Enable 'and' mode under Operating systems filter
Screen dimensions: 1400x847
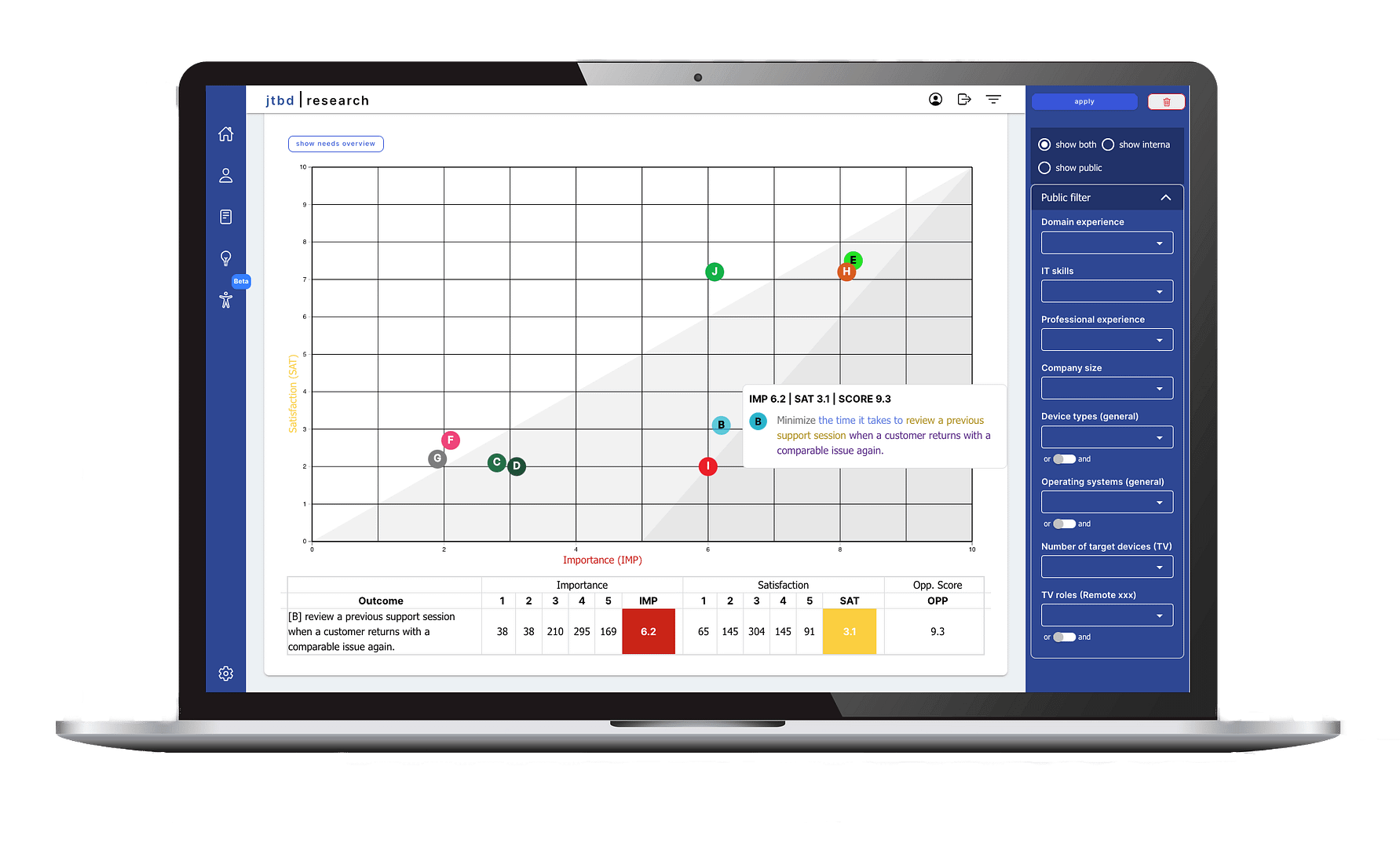click(x=1065, y=524)
